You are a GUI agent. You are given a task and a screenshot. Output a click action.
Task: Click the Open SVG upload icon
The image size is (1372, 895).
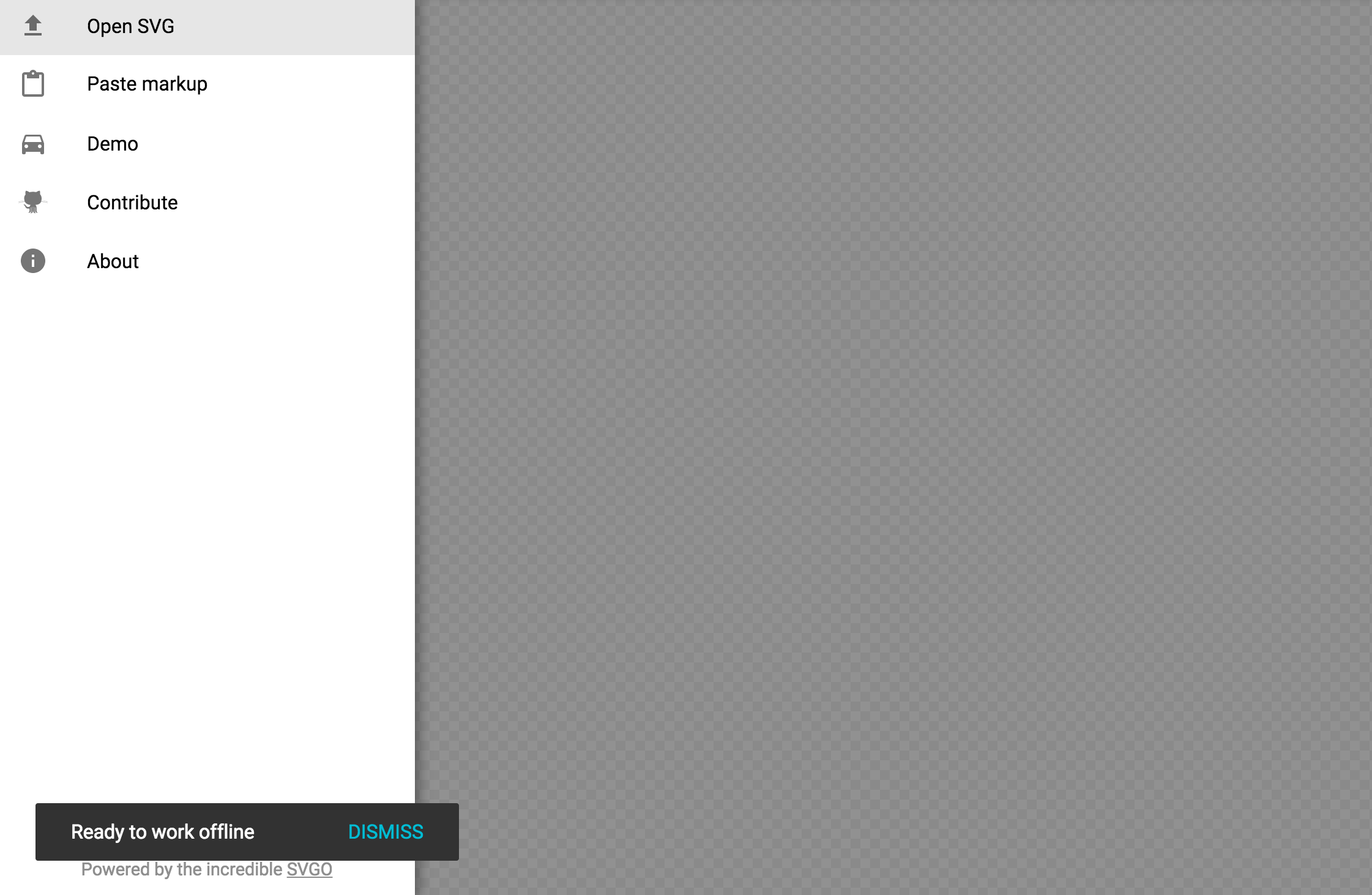[x=32, y=26]
